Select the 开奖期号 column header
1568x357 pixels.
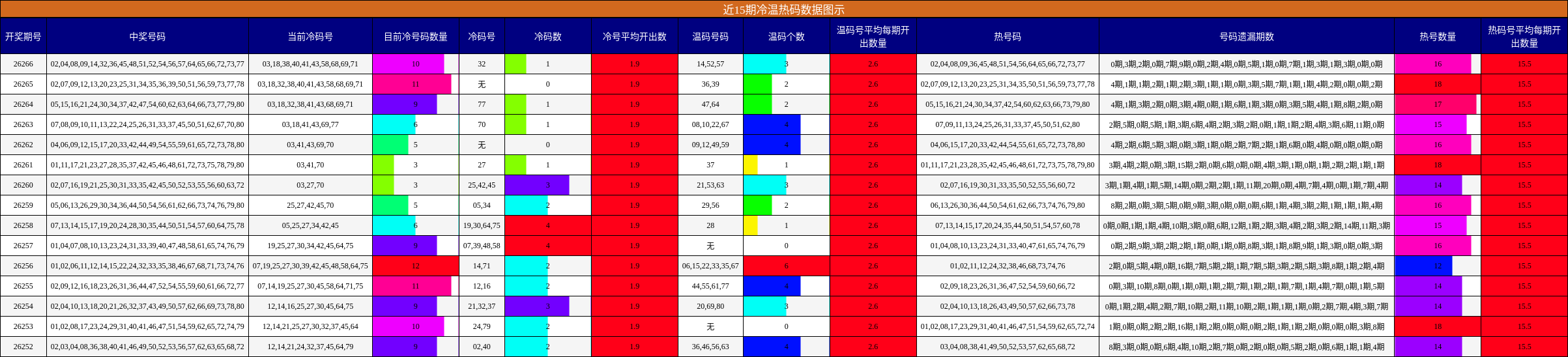tap(23, 36)
